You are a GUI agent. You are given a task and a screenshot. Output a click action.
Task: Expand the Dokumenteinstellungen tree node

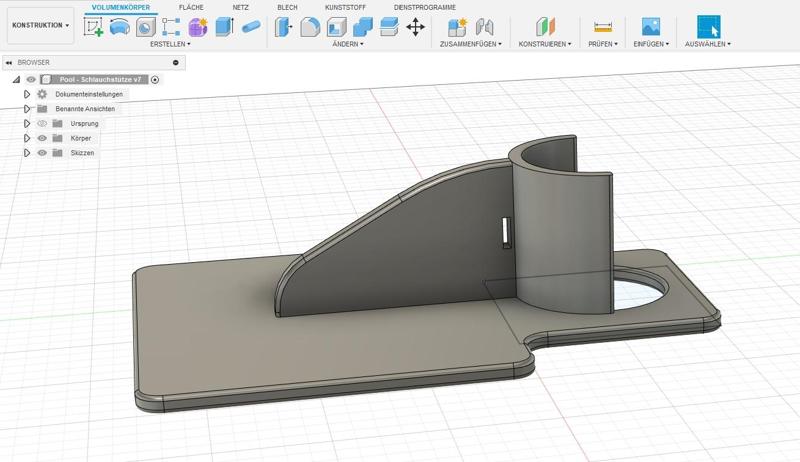[28, 94]
